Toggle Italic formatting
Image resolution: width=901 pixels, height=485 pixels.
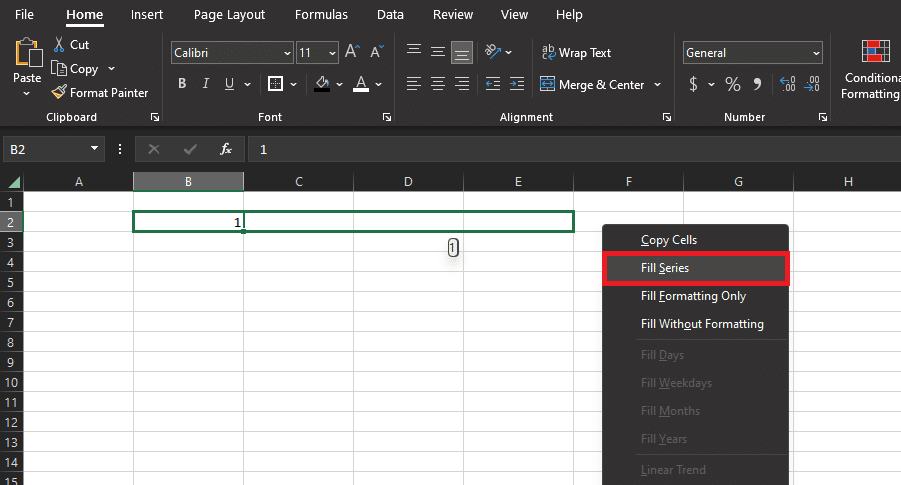206,84
